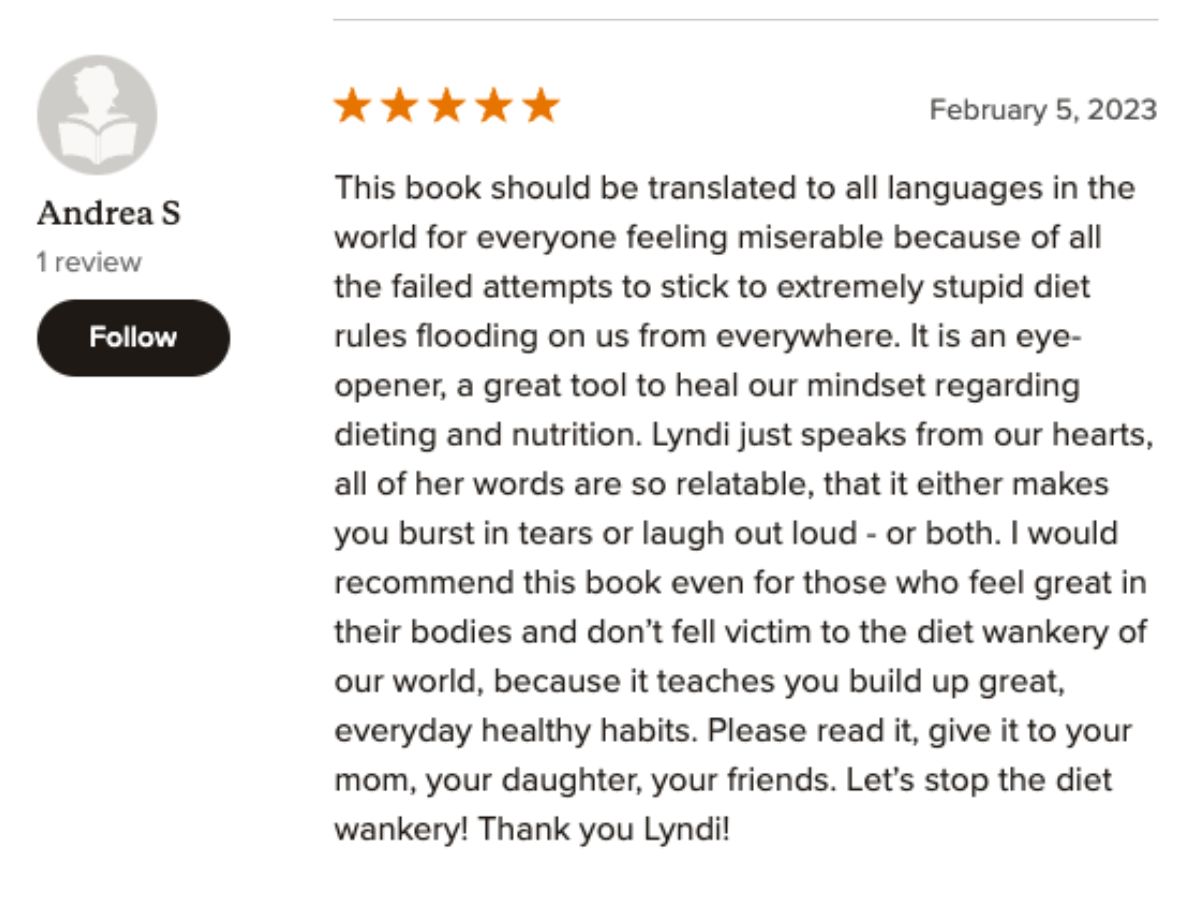1200x900 pixels.
Task: Click the February 5, 2023 review date
Action: [x=1043, y=109]
